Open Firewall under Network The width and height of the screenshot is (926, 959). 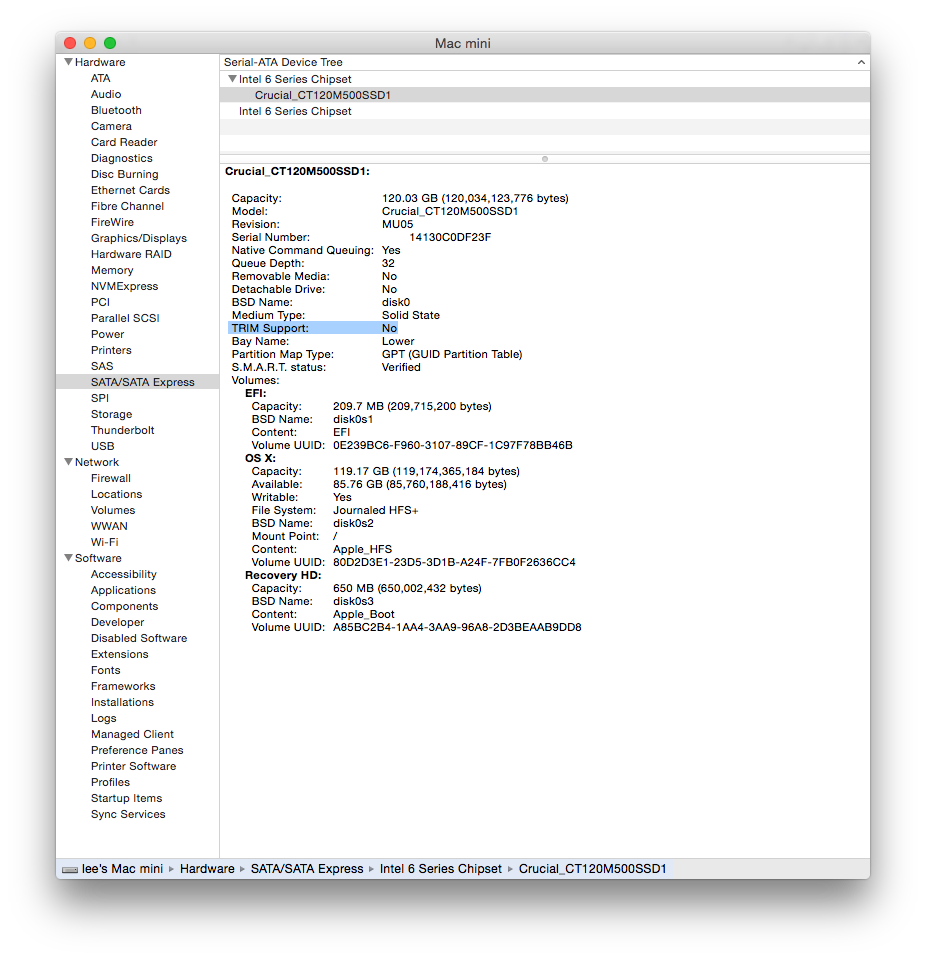(111, 478)
